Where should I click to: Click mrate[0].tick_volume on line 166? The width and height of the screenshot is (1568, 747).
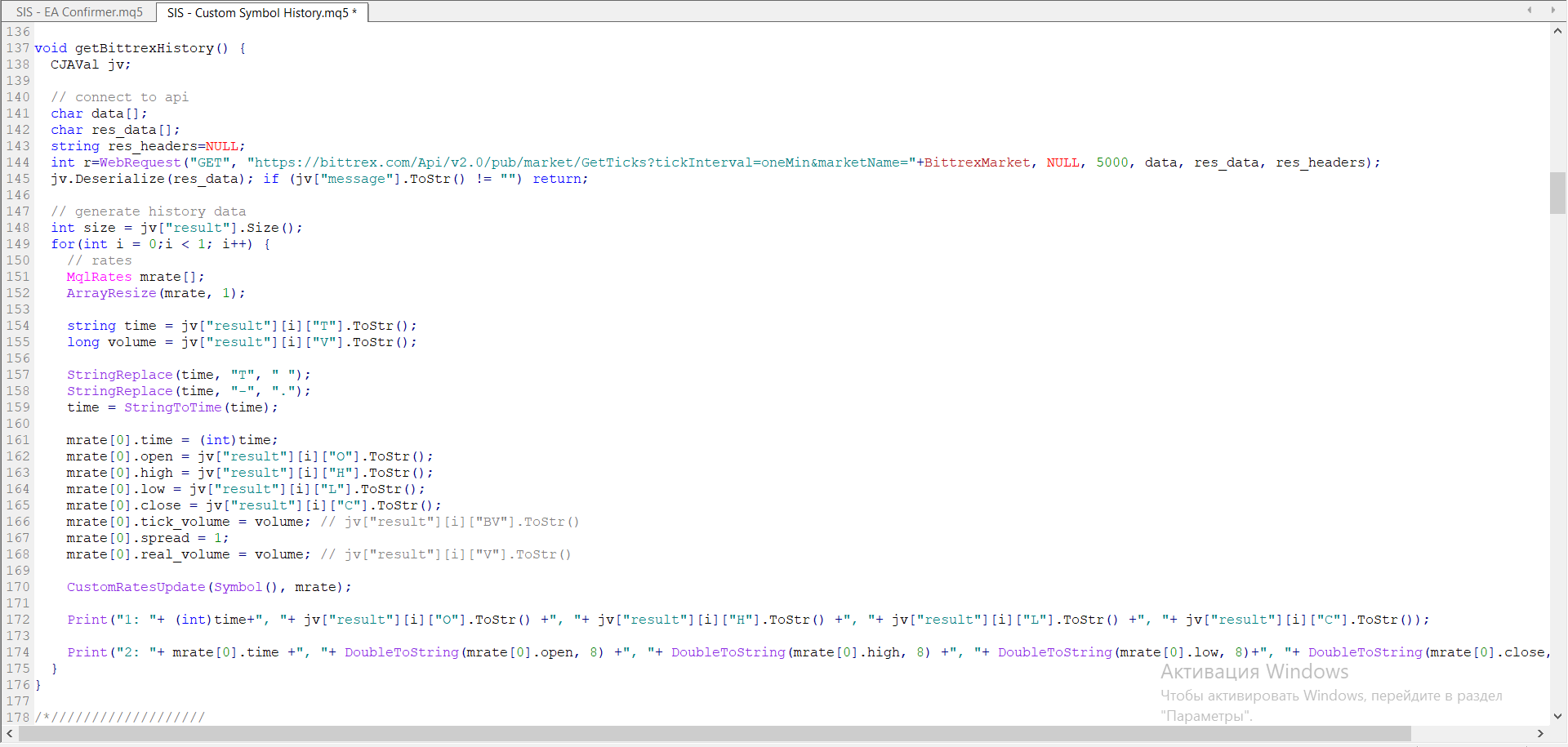[x=148, y=522]
